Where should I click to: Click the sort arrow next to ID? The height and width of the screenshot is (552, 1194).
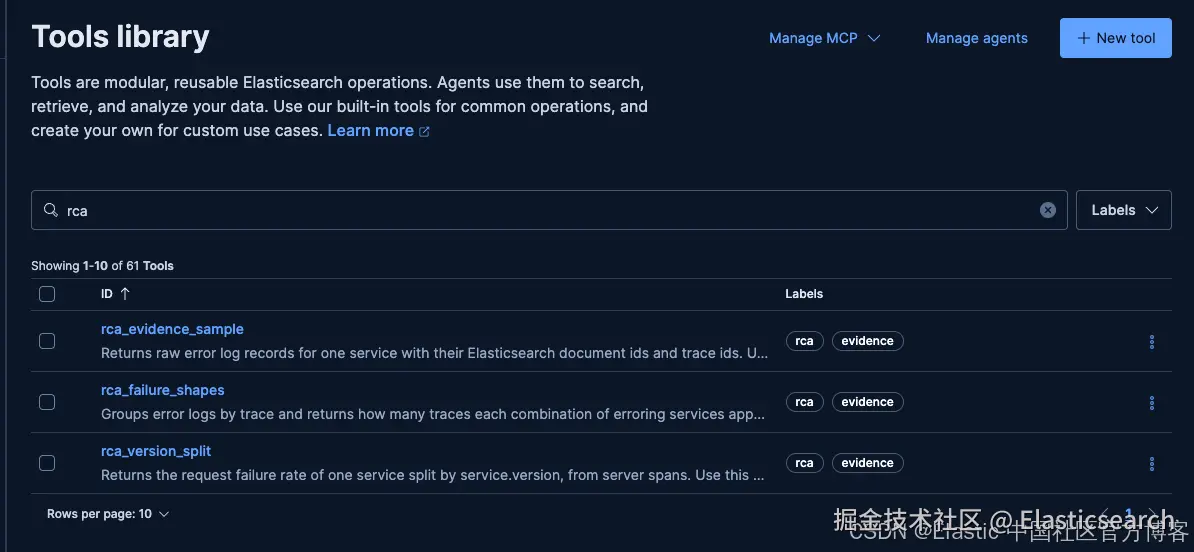pos(125,294)
